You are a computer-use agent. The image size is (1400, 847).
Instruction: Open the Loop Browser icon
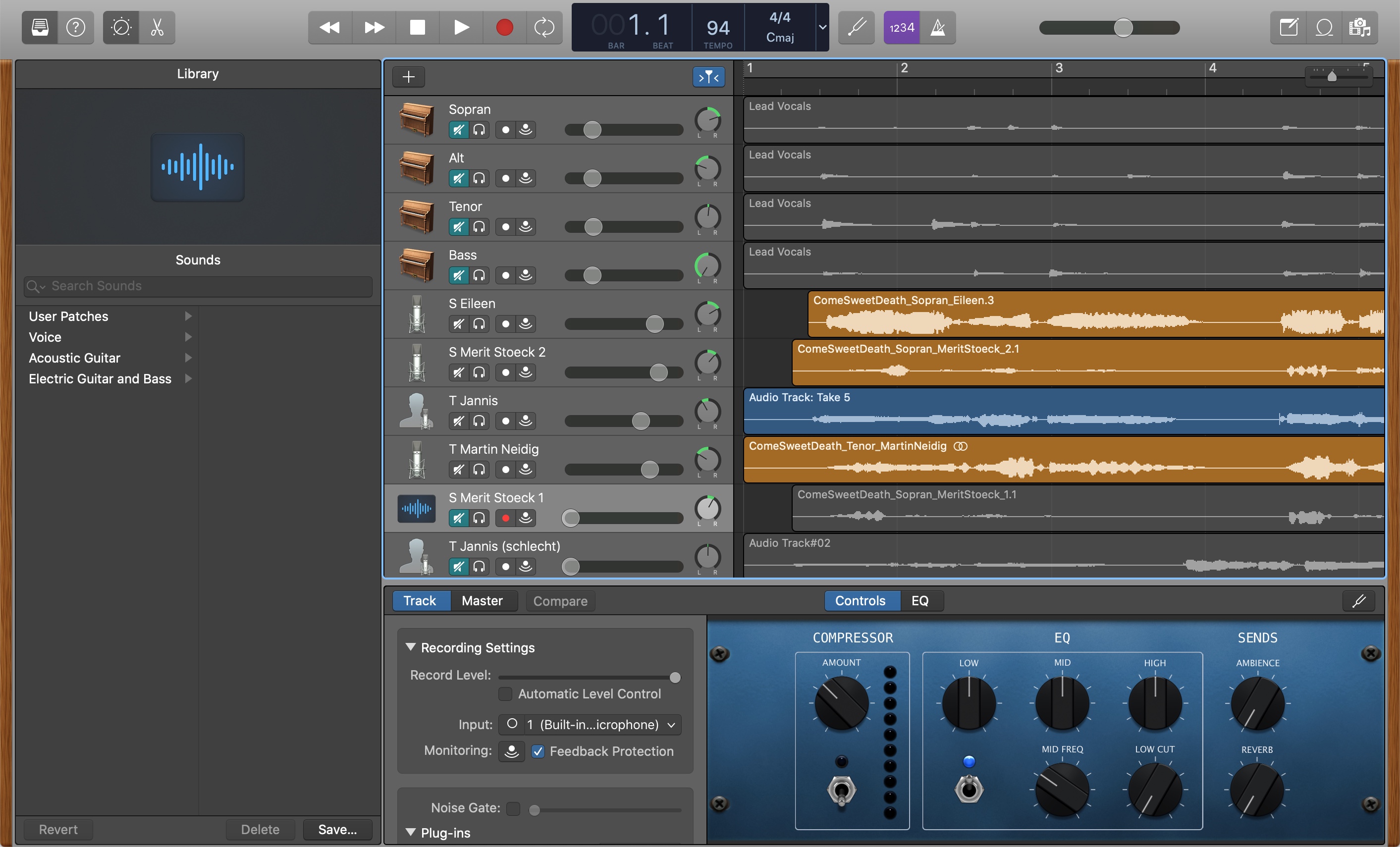(1324, 27)
